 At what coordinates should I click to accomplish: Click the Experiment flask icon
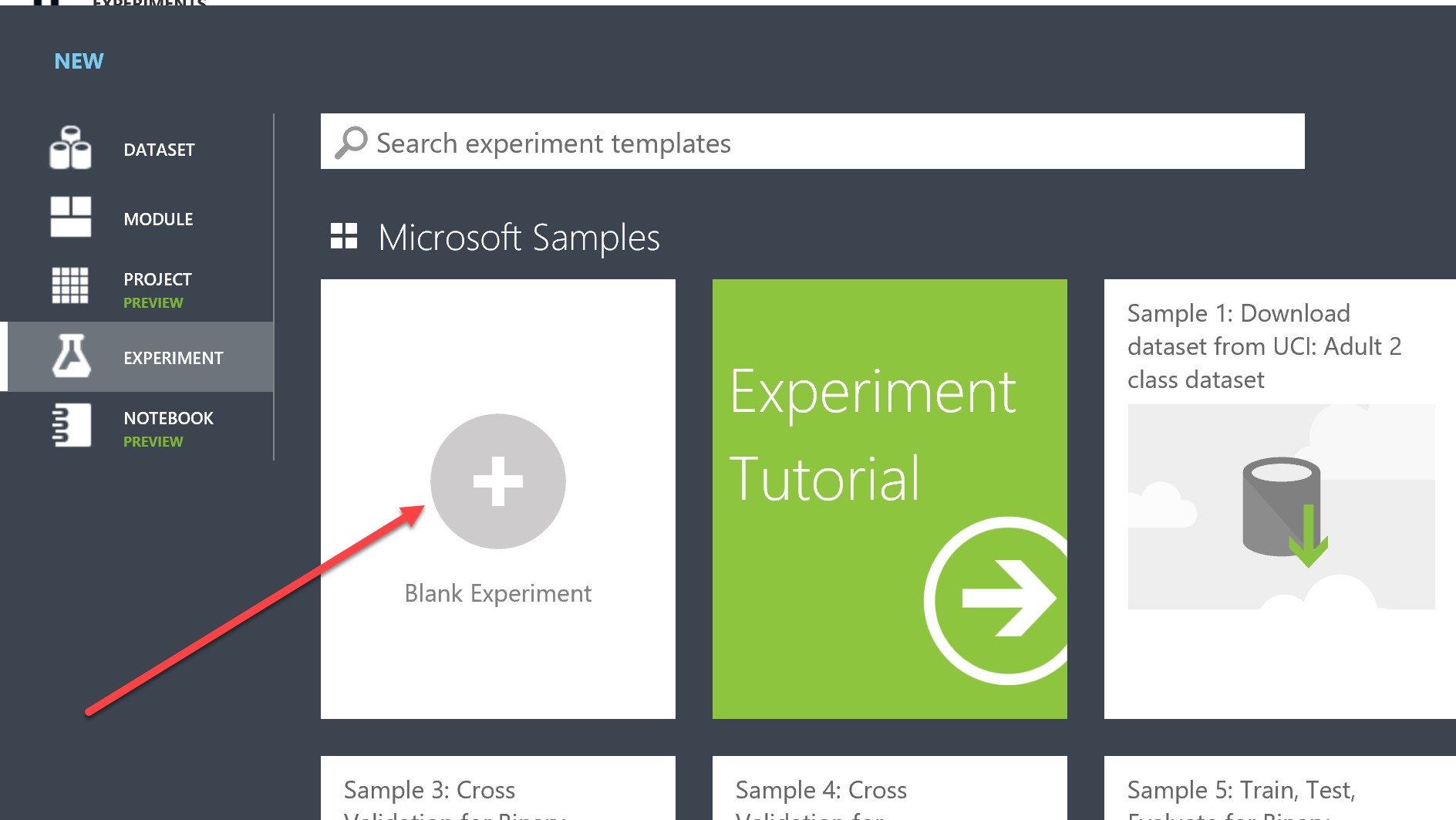point(71,356)
